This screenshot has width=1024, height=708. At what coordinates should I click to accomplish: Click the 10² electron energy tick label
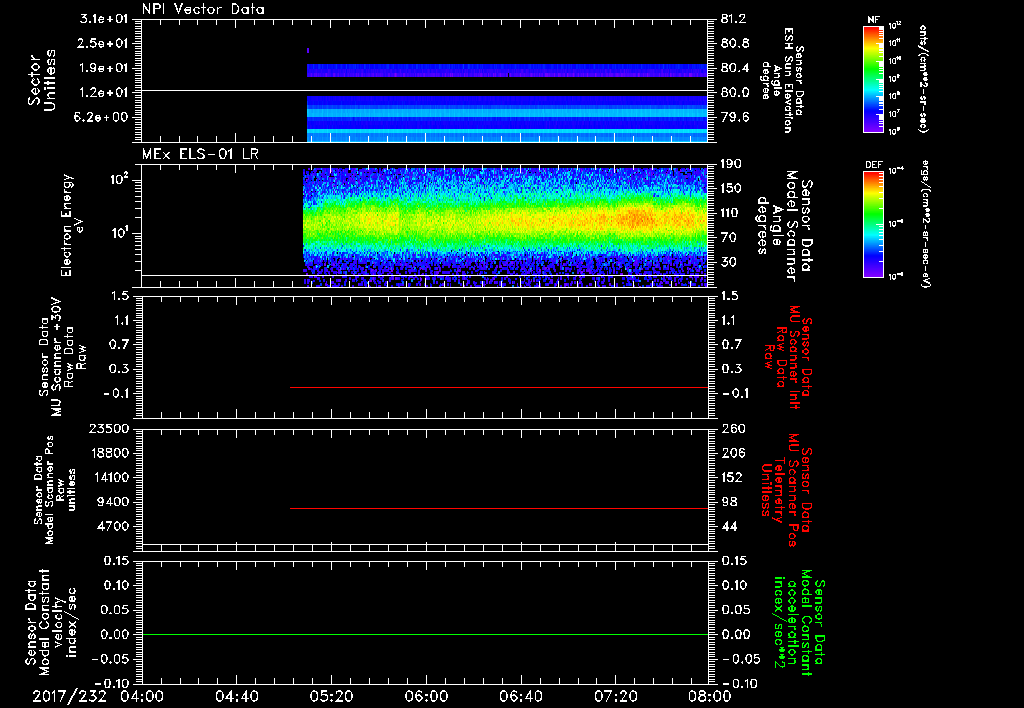(x=121, y=179)
